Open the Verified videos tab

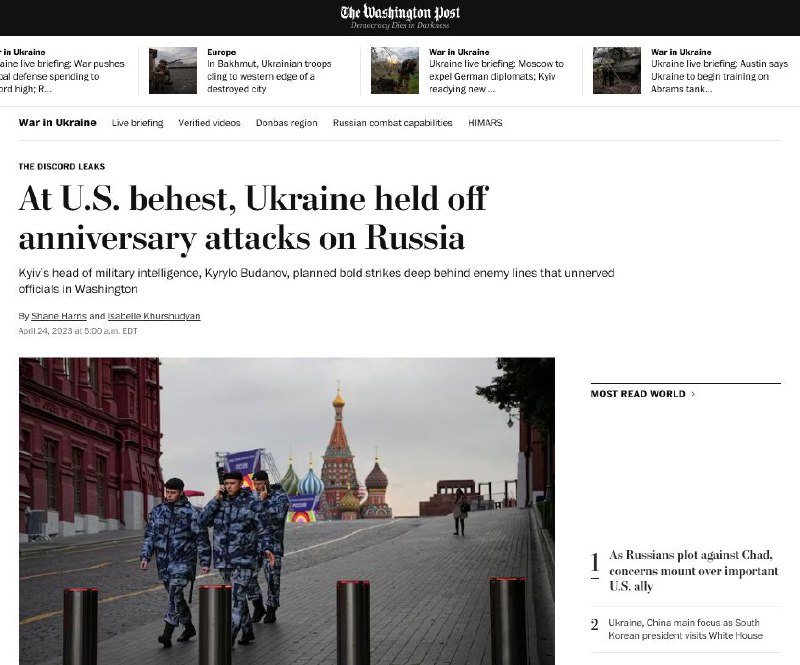[209, 123]
